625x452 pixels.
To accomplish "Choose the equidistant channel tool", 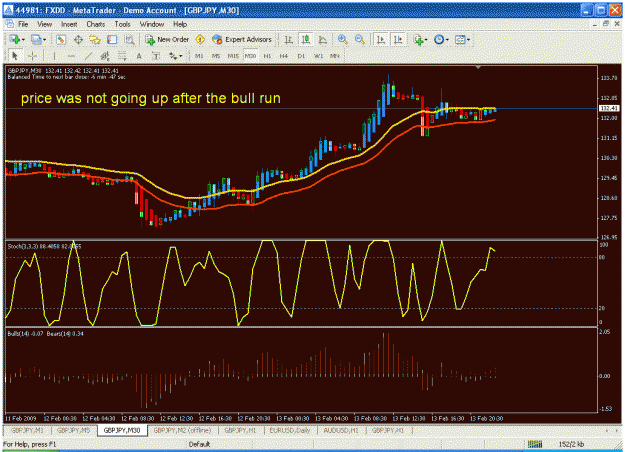I will 105,56.
